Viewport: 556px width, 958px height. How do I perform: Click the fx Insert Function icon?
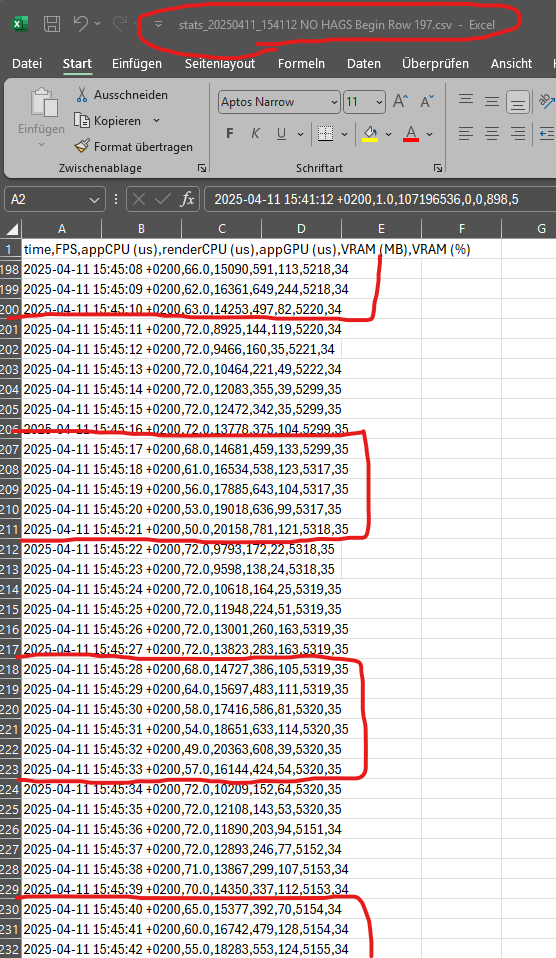coord(187,199)
